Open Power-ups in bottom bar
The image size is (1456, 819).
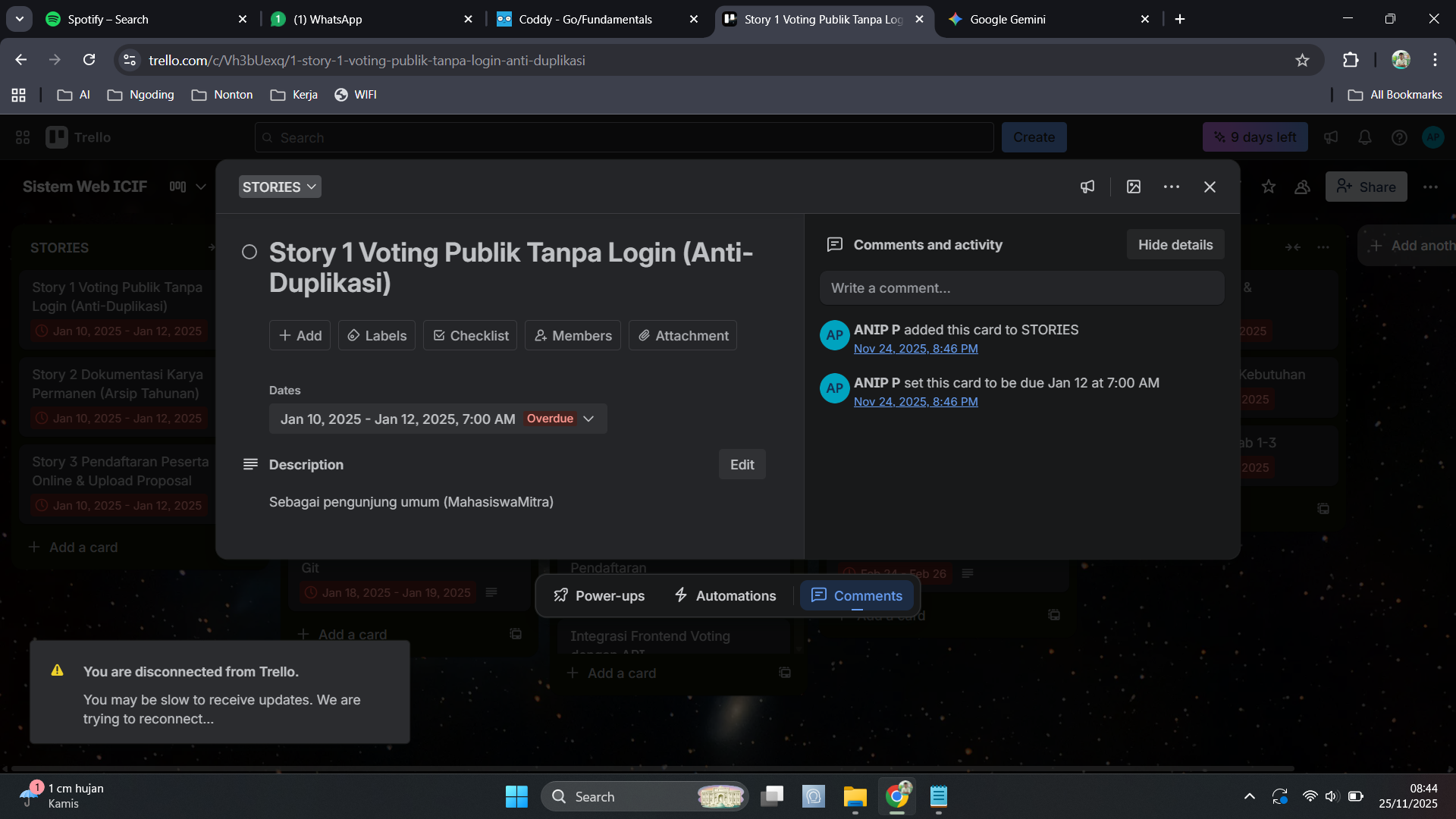click(x=599, y=596)
